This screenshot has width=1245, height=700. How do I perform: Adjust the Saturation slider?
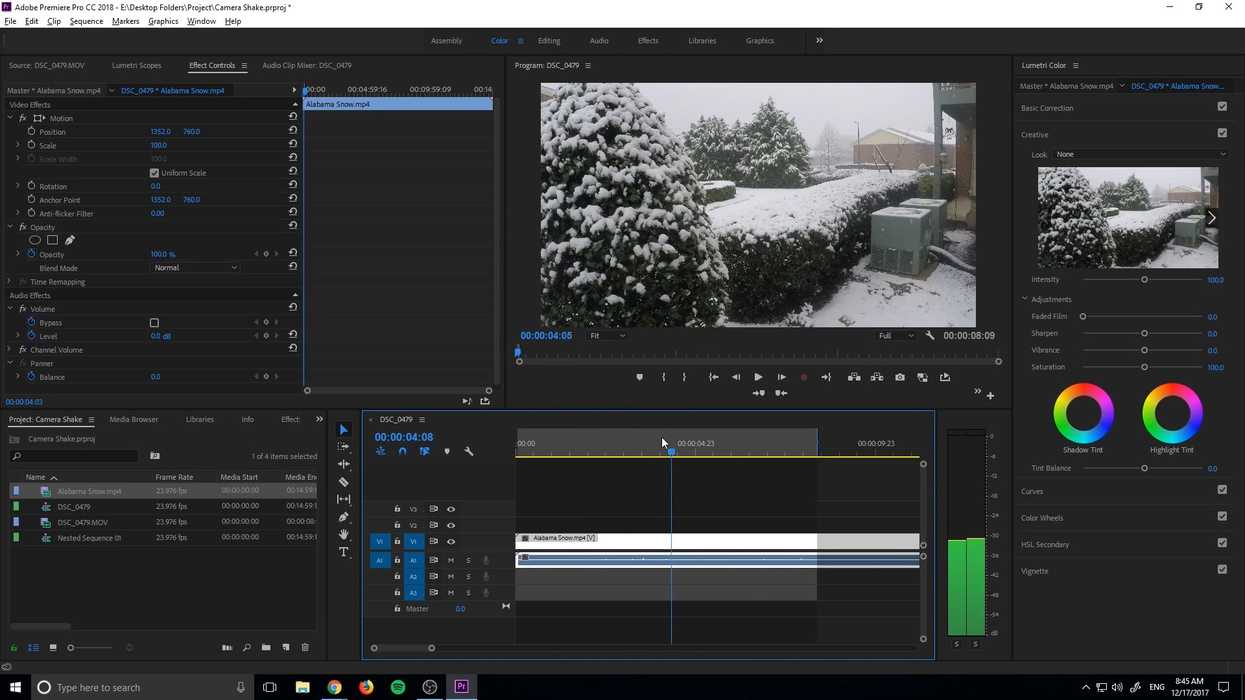tap(1144, 367)
